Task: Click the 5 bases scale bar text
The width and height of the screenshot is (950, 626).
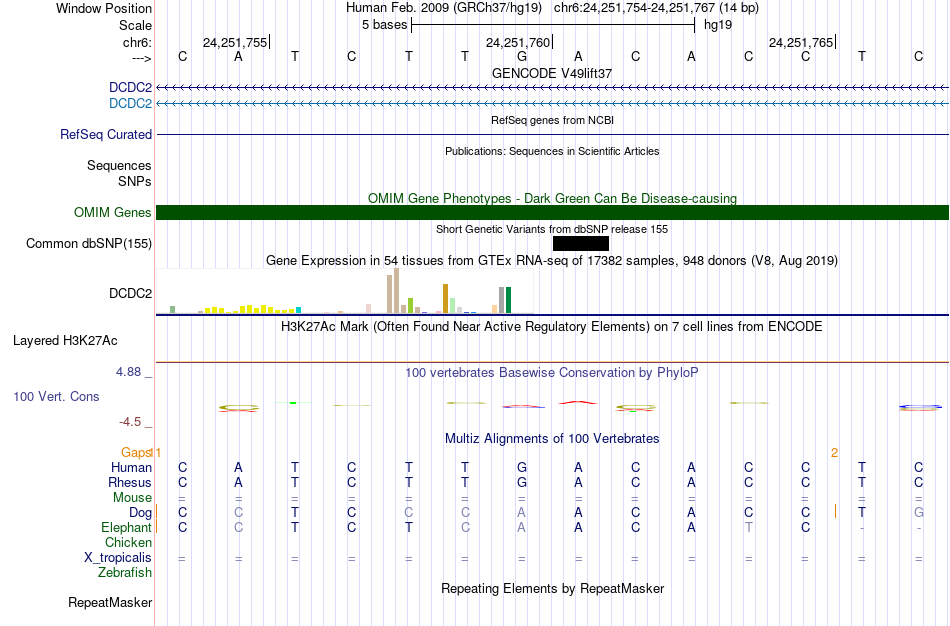Action: click(385, 25)
